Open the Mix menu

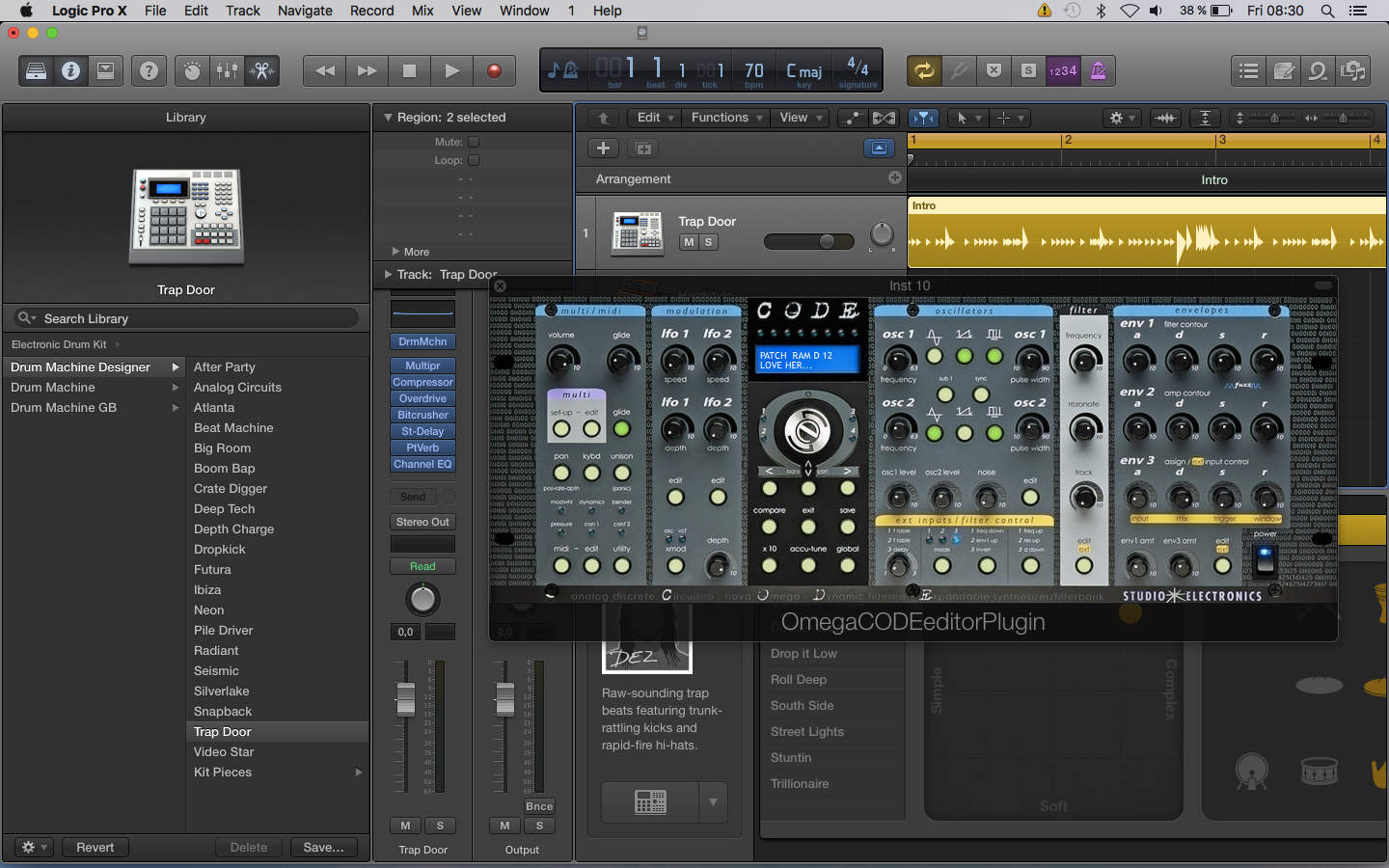[422, 11]
